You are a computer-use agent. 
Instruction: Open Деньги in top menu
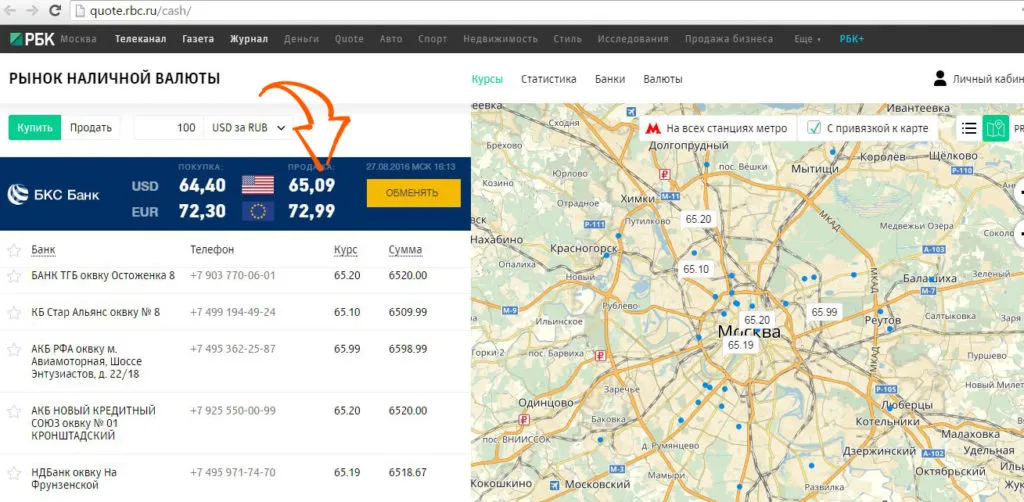pos(302,39)
